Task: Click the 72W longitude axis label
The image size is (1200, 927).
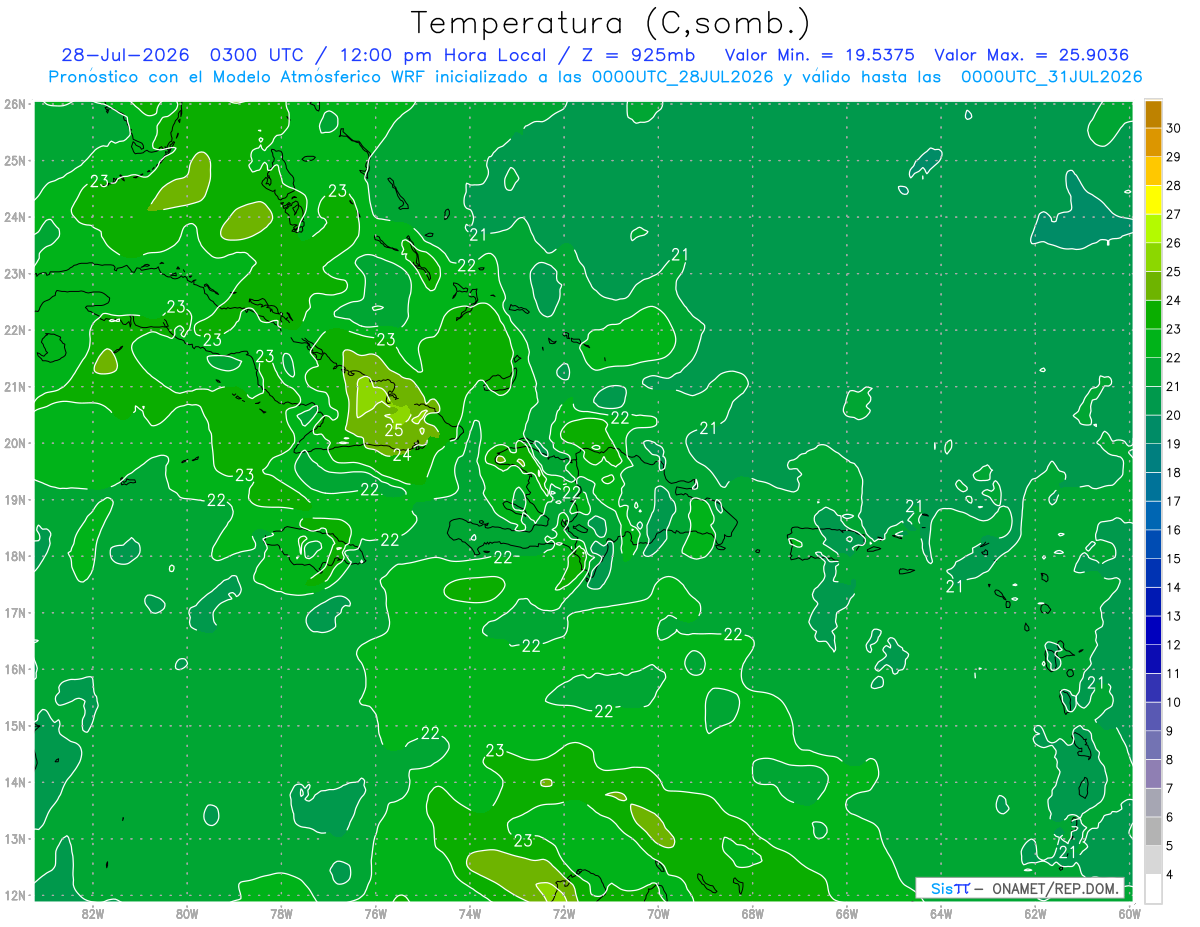Action: pos(564,913)
